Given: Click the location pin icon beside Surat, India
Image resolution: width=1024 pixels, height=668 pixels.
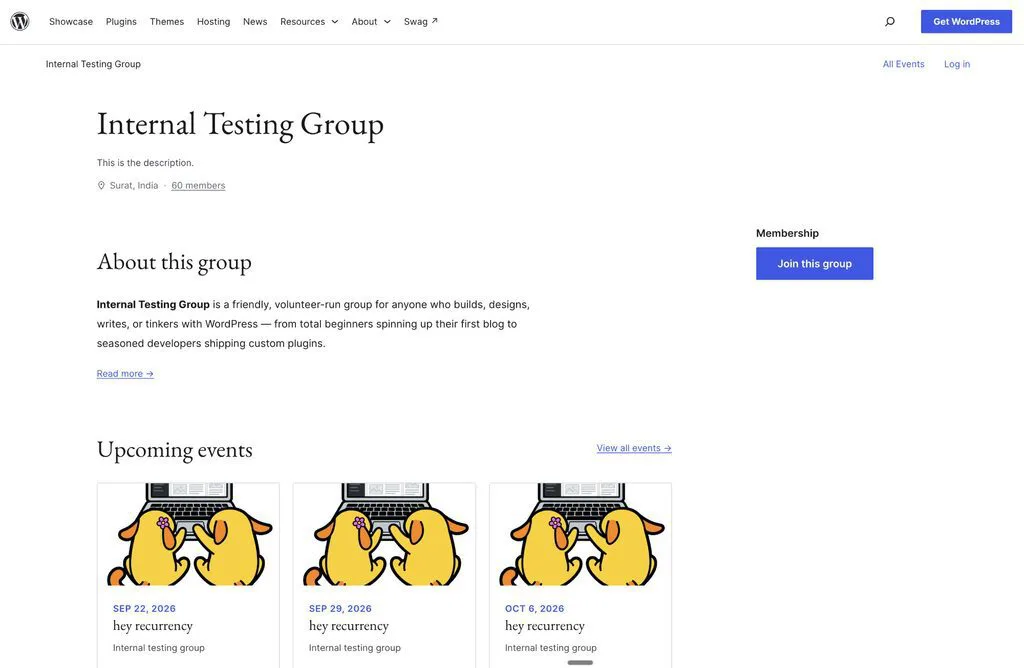Looking at the screenshot, I should tap(101, 185).
